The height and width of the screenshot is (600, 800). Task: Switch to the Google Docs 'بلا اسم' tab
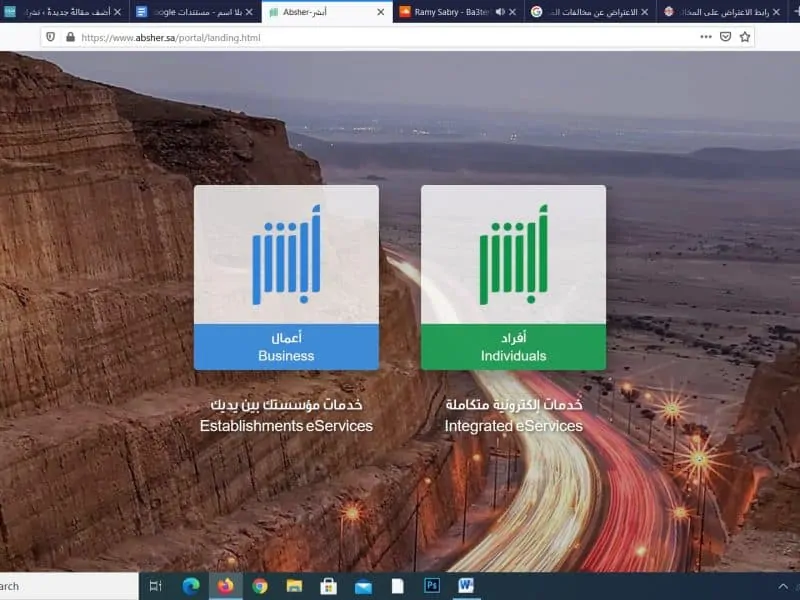194,12
